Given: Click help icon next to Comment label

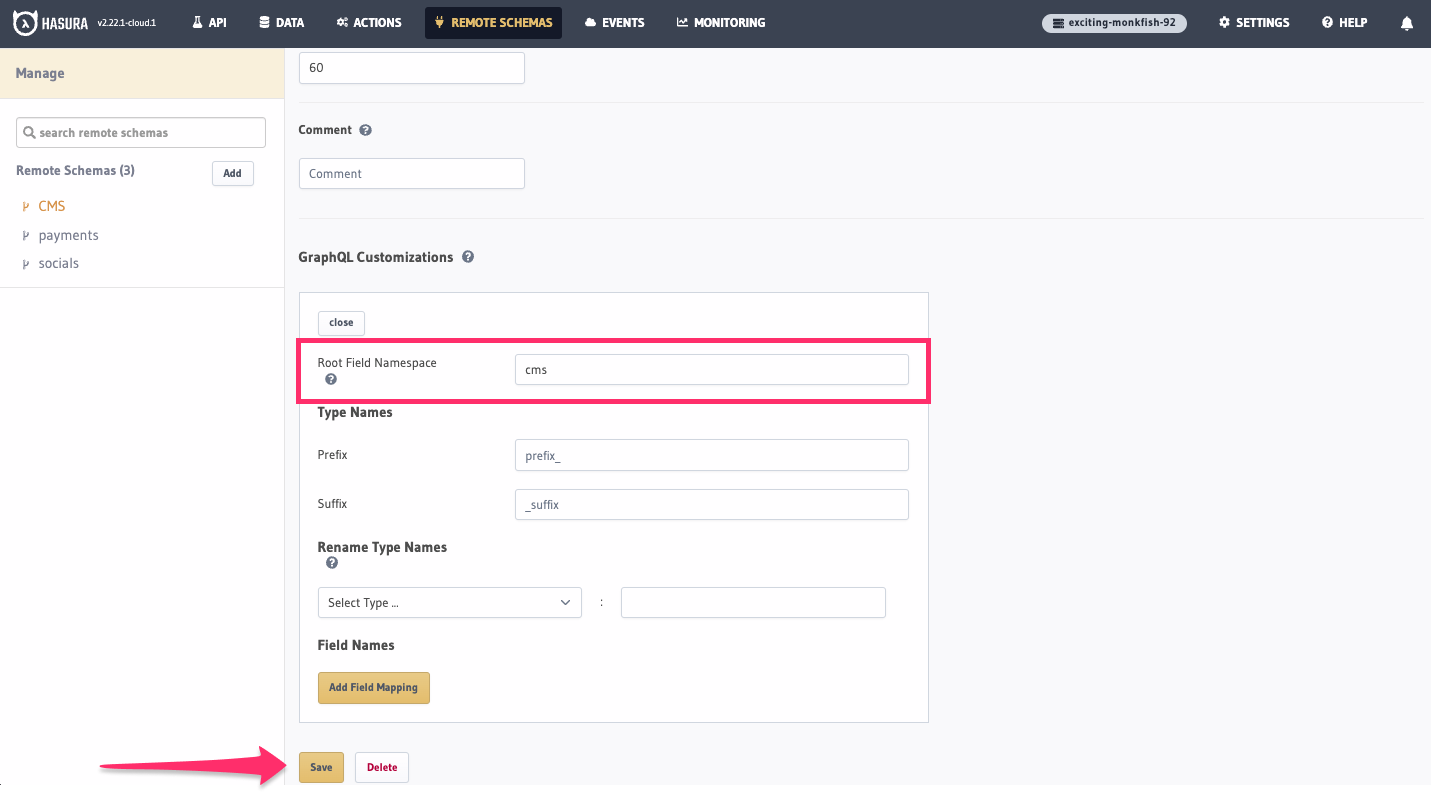Looking at the screenshot, I should click(x=365, y=130).
